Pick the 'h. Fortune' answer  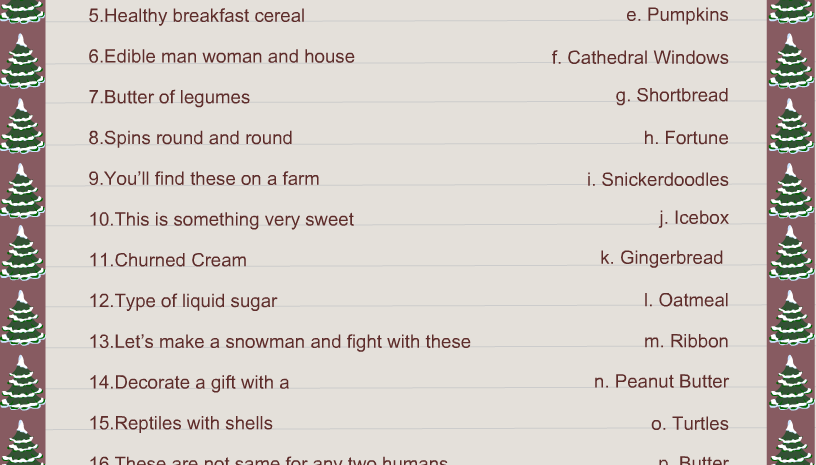pos(686,138)
